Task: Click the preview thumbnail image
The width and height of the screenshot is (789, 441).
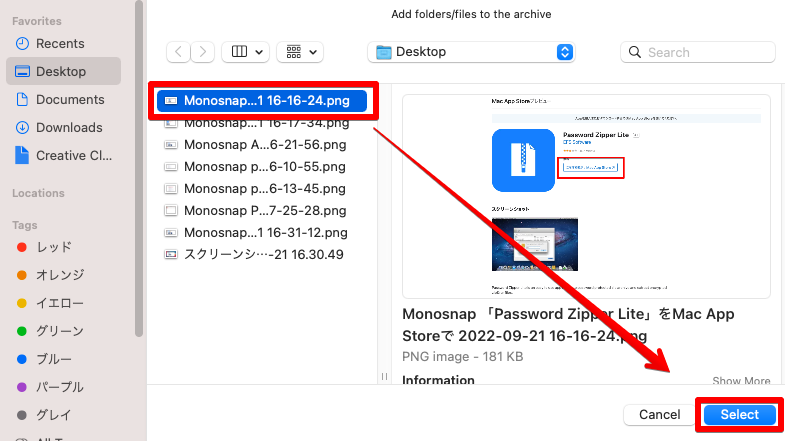Action: pos(586,196)
